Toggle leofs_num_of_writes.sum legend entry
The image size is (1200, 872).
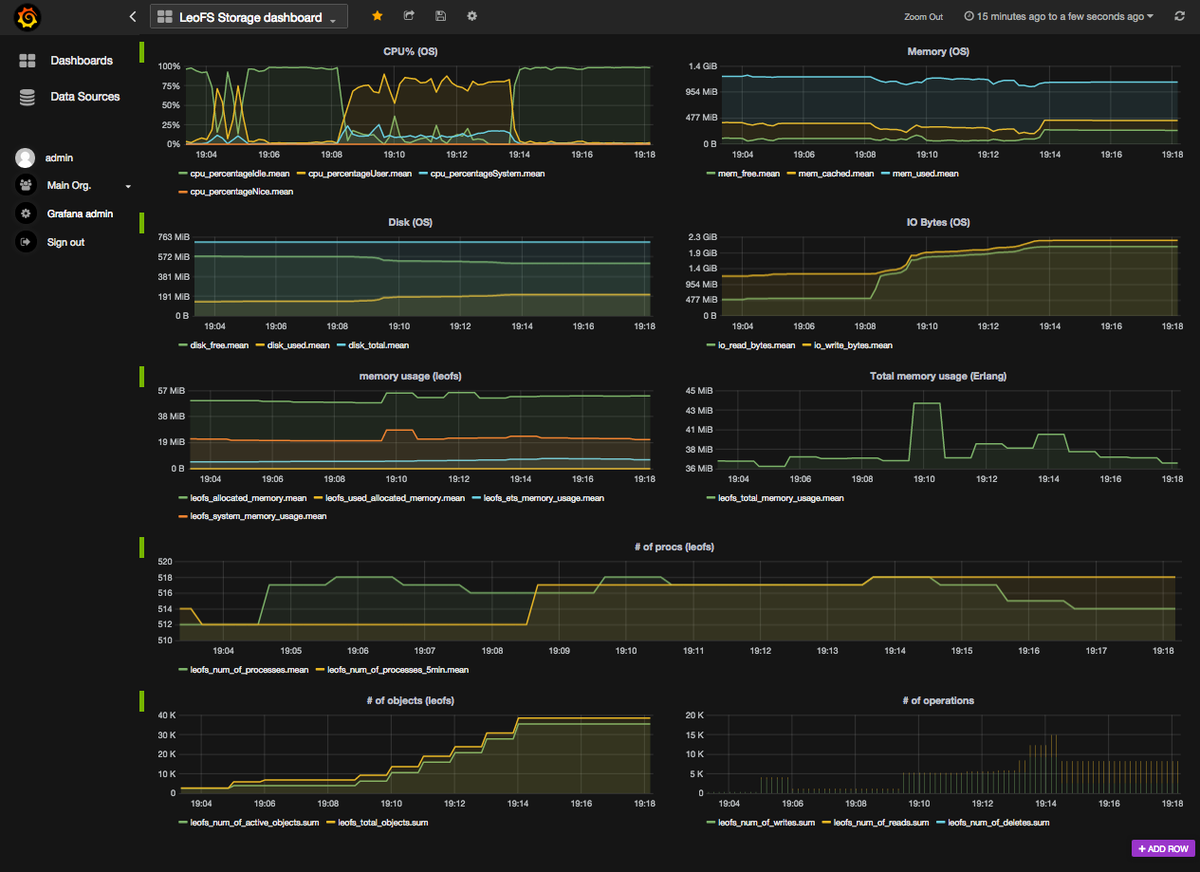[x=759, y=823]
